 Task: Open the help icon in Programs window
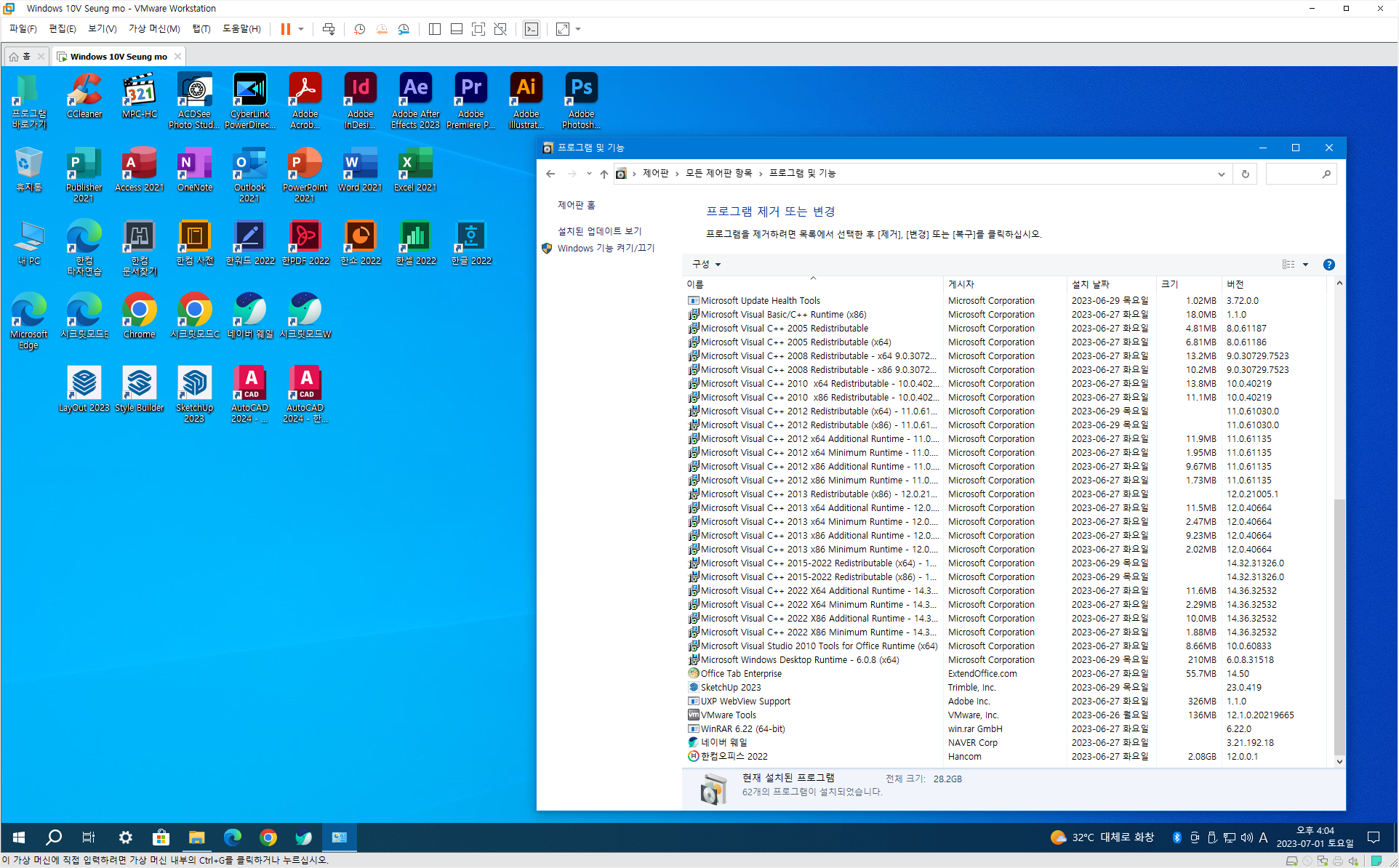pos(1328,265)
